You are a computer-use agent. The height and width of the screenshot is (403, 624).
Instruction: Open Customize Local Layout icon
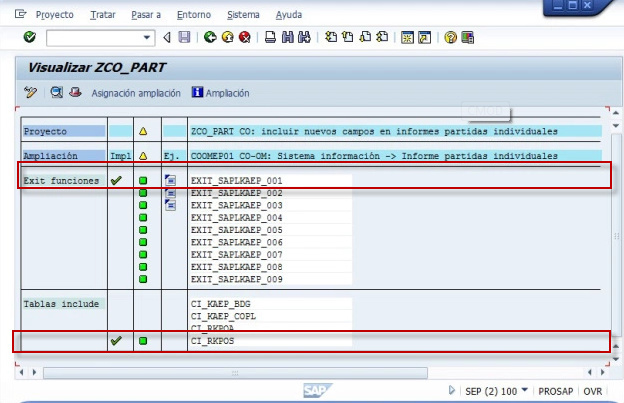point(468,38)
